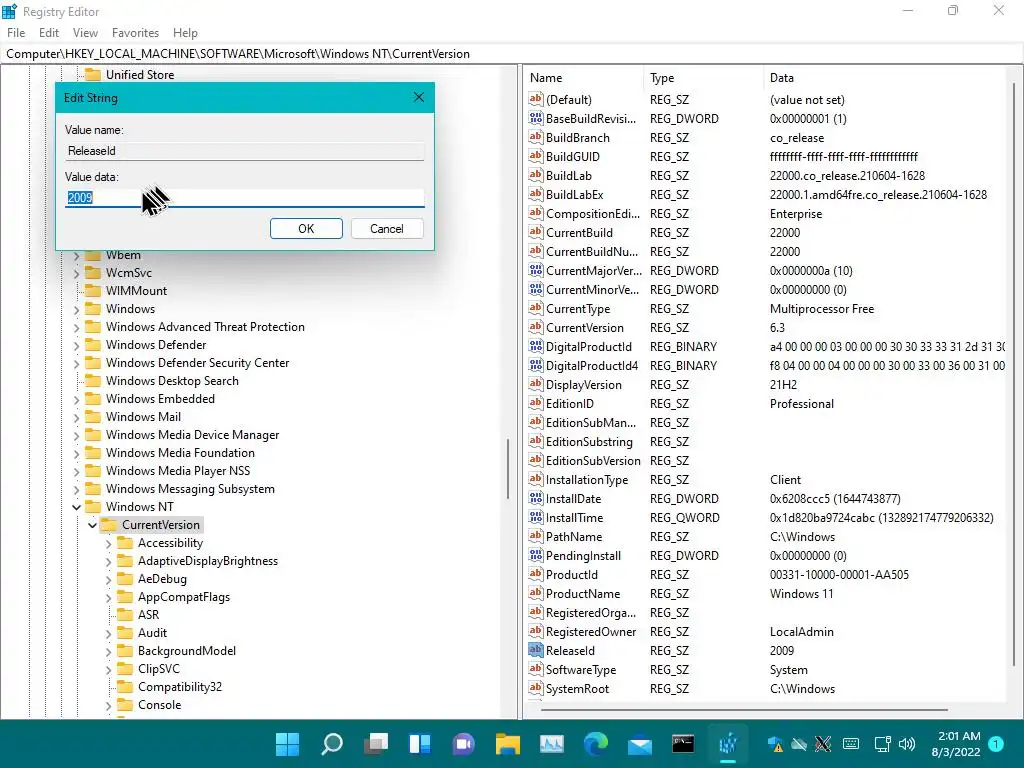Click the Windows Defender folder icon
The height and width of the screenshot is (768, 1024).
(93, 345)
